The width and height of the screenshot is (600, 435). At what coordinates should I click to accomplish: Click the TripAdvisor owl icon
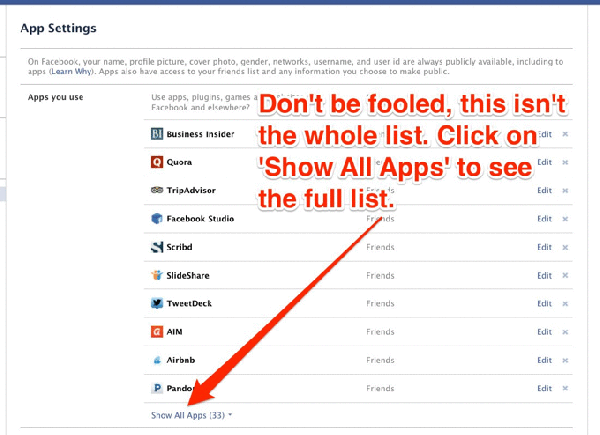tap(157, 190)
